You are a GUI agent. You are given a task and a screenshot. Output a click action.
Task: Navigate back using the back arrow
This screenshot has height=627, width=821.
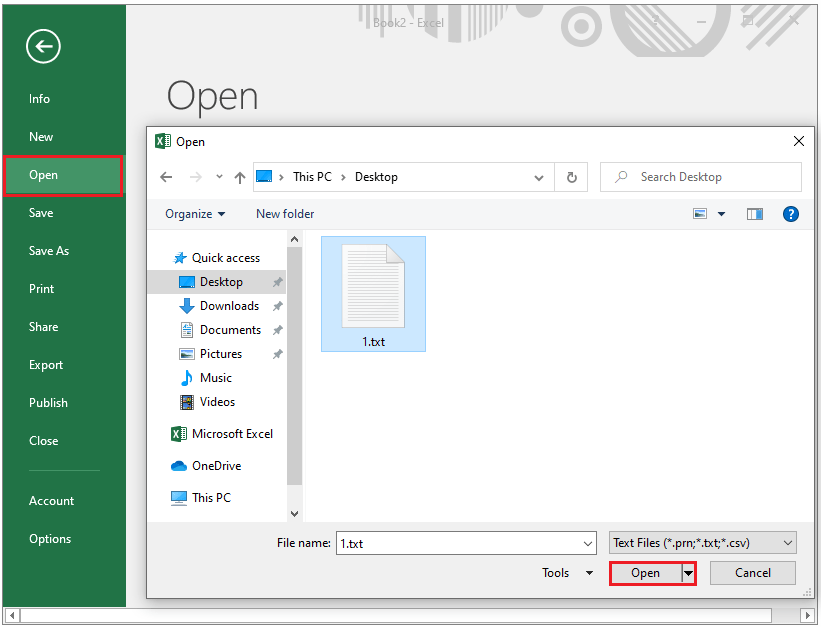point(166,177)
